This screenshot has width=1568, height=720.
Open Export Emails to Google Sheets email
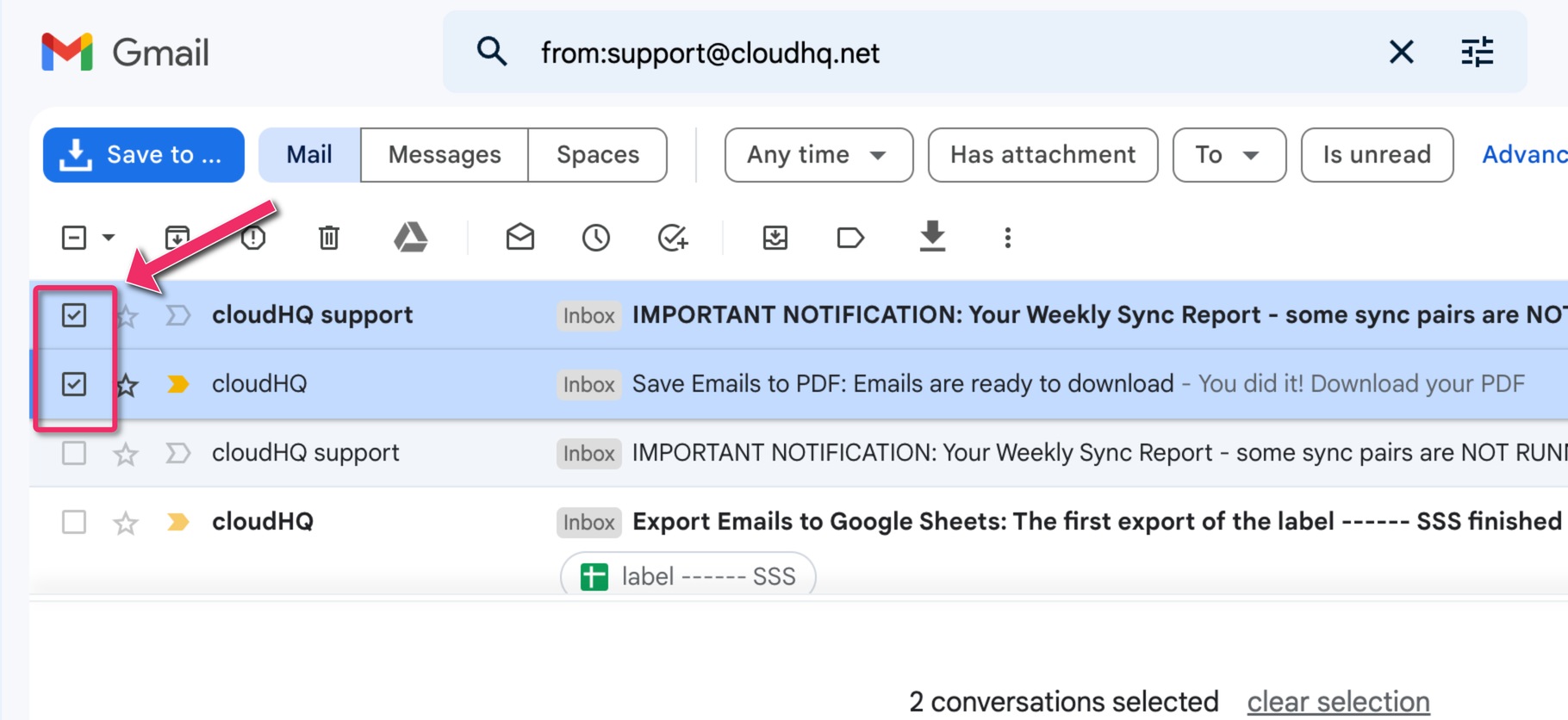tap(1099, 522)
